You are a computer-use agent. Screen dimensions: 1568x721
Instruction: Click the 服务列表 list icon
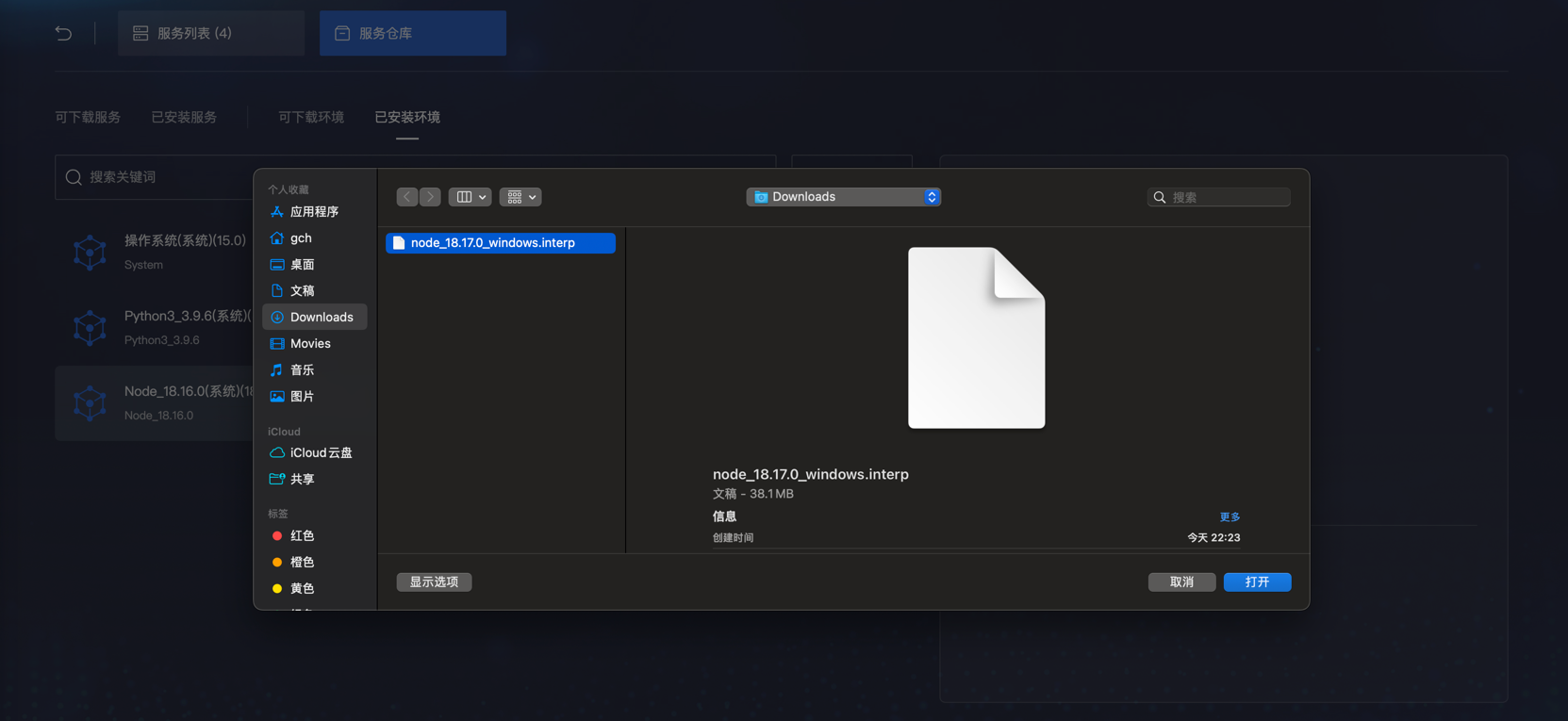tap(140, 33)
